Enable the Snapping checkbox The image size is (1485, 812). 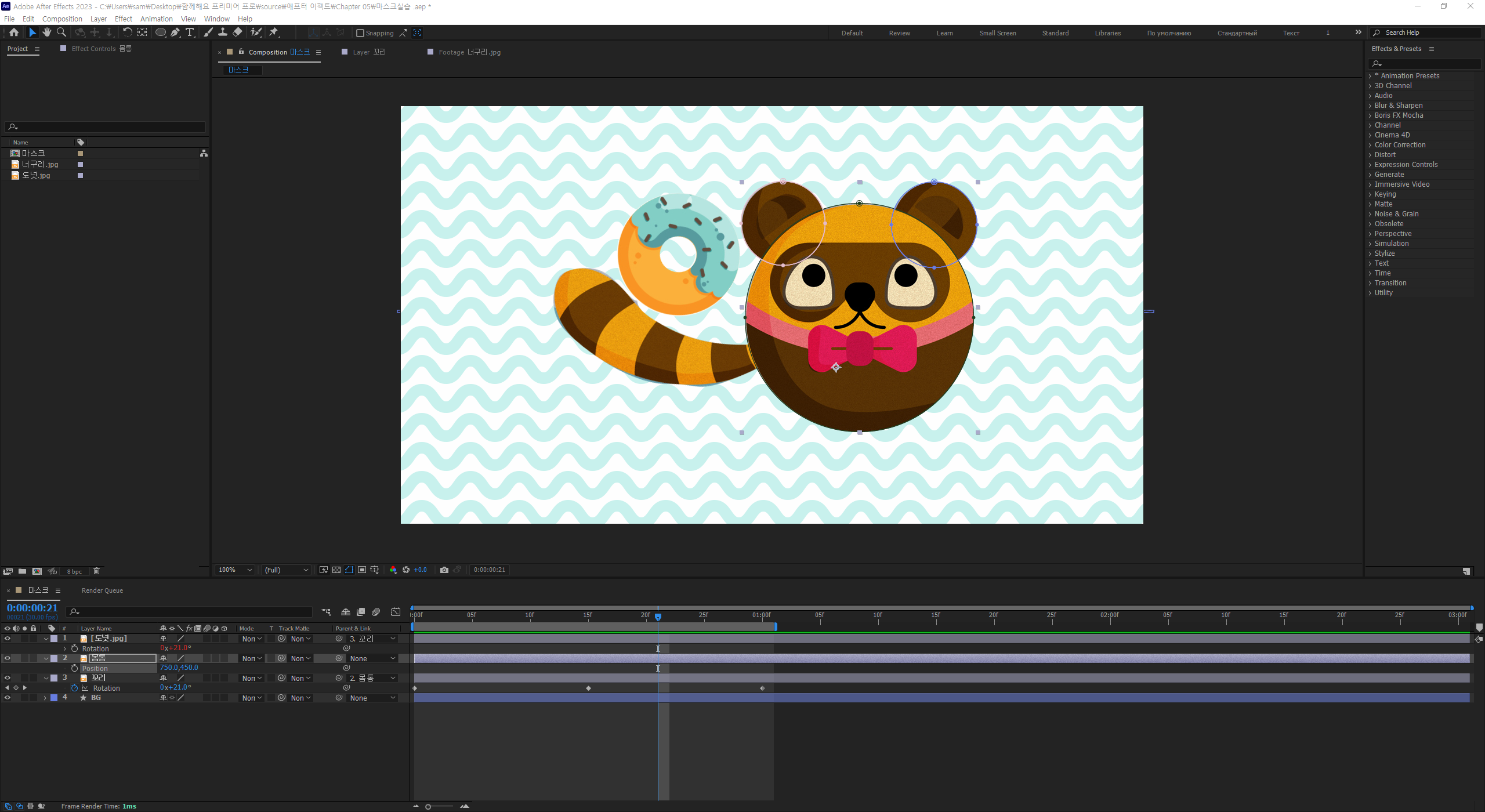coord(360,33)
